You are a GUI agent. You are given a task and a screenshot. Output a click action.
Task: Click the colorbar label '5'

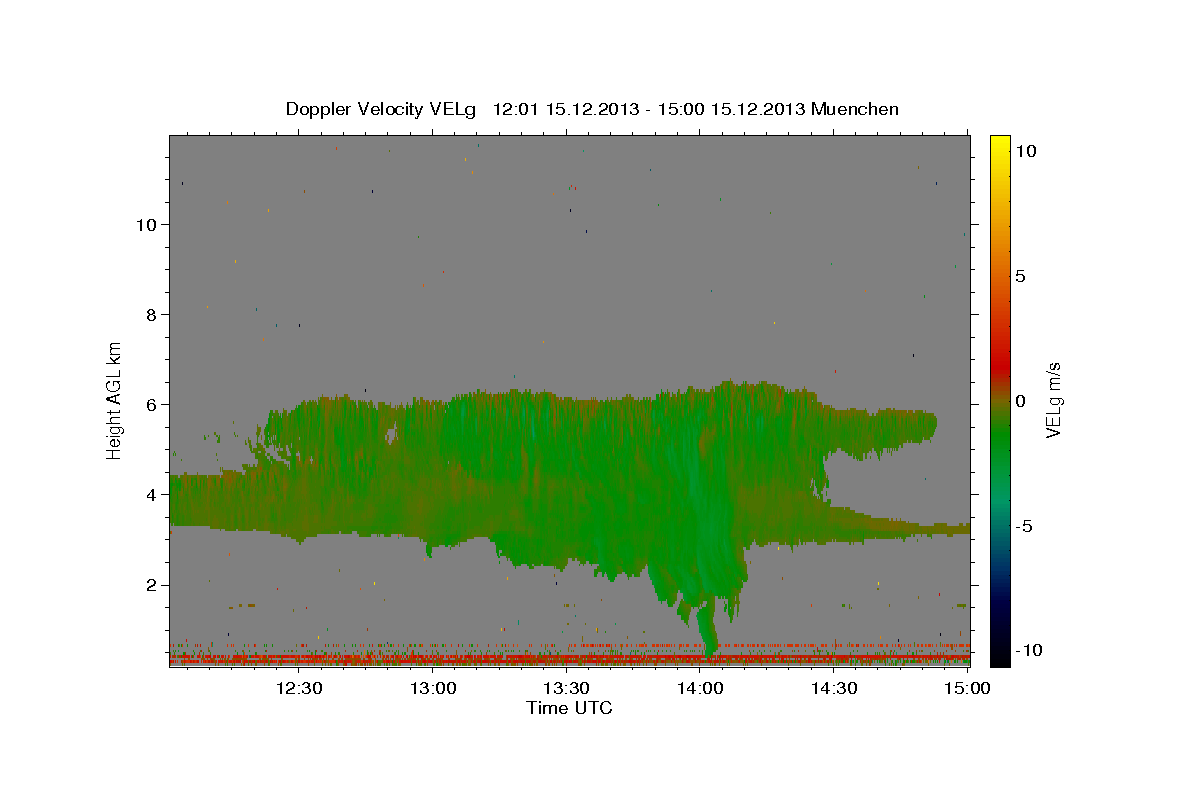(1020, 275)
